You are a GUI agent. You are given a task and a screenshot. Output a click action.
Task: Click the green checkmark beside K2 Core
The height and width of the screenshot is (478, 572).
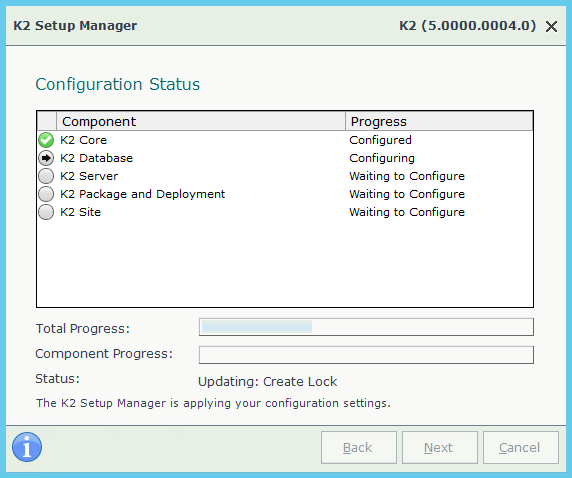click(x=46, y=140)
